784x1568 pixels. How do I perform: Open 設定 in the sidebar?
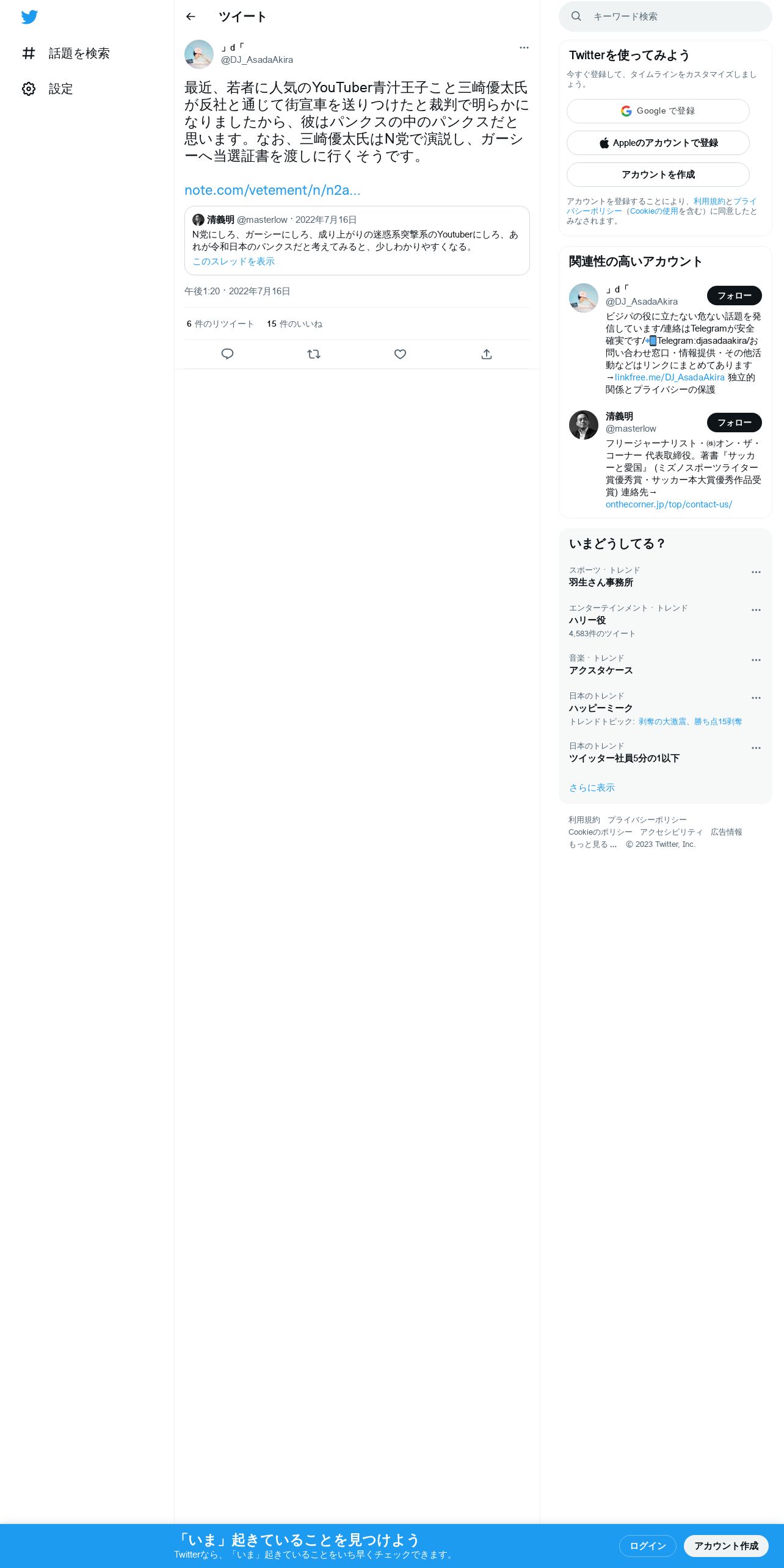pos(48,89)
